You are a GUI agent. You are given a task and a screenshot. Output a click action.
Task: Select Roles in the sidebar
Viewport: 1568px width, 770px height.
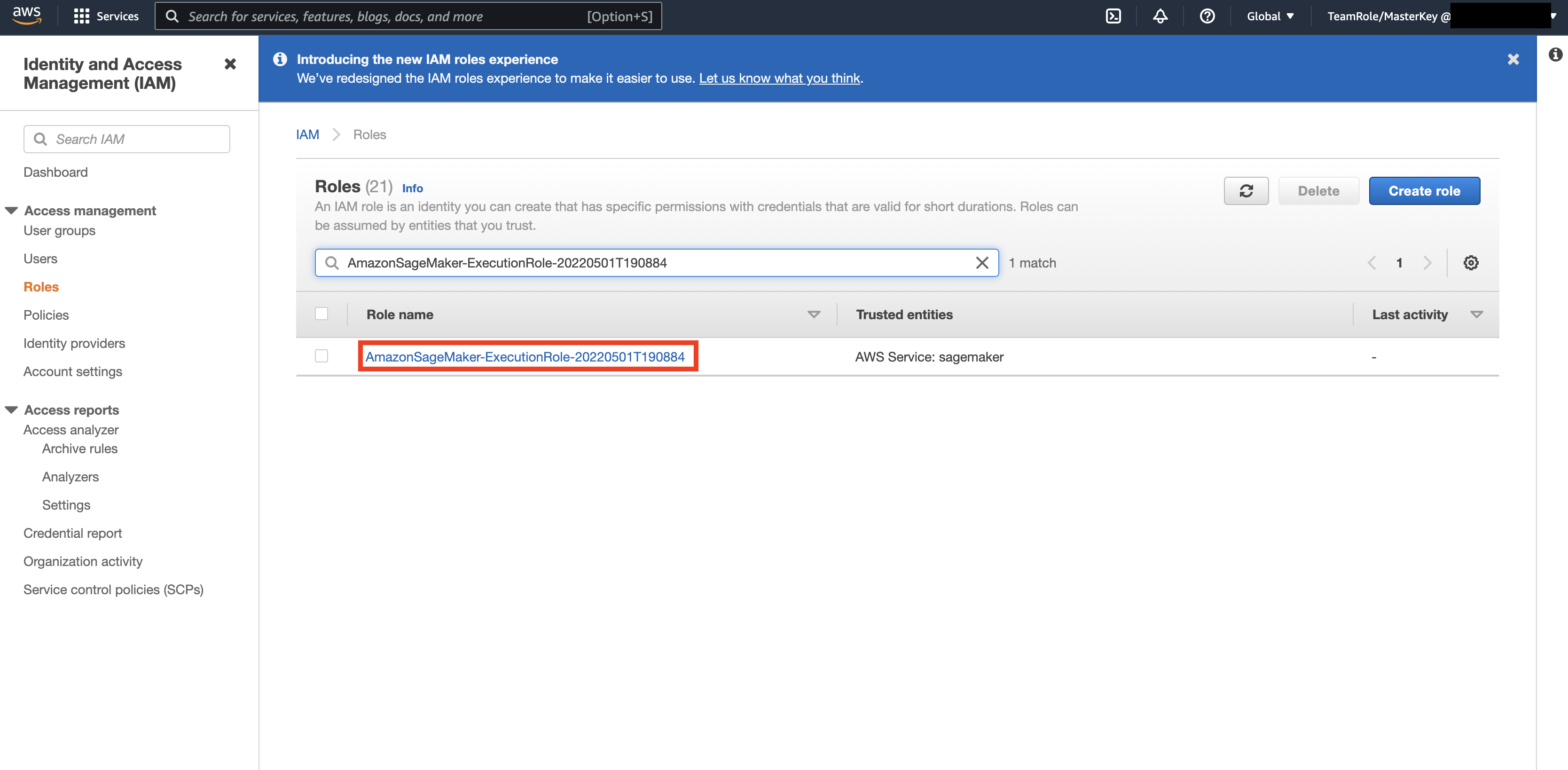pos(41,287)
